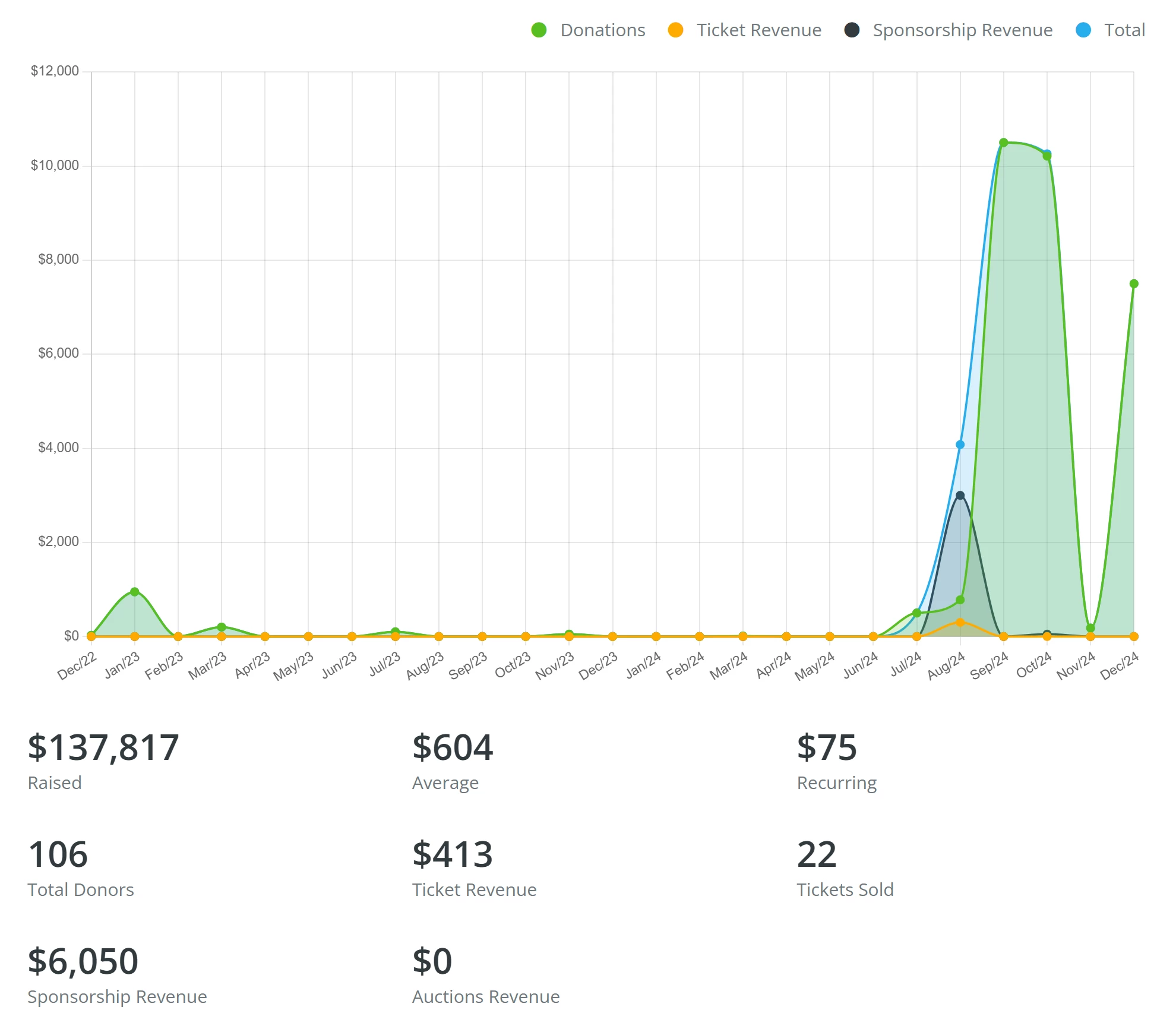1176x1035 pixels.
Task: Click the Aug/24 Total data point
Action: [x=960, y=444]
